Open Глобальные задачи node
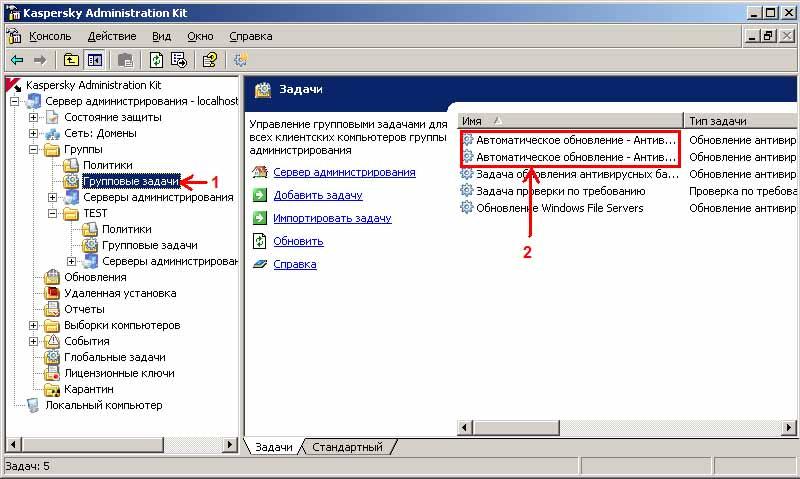Viewport: 800px width, 479px height. (115, 358)
